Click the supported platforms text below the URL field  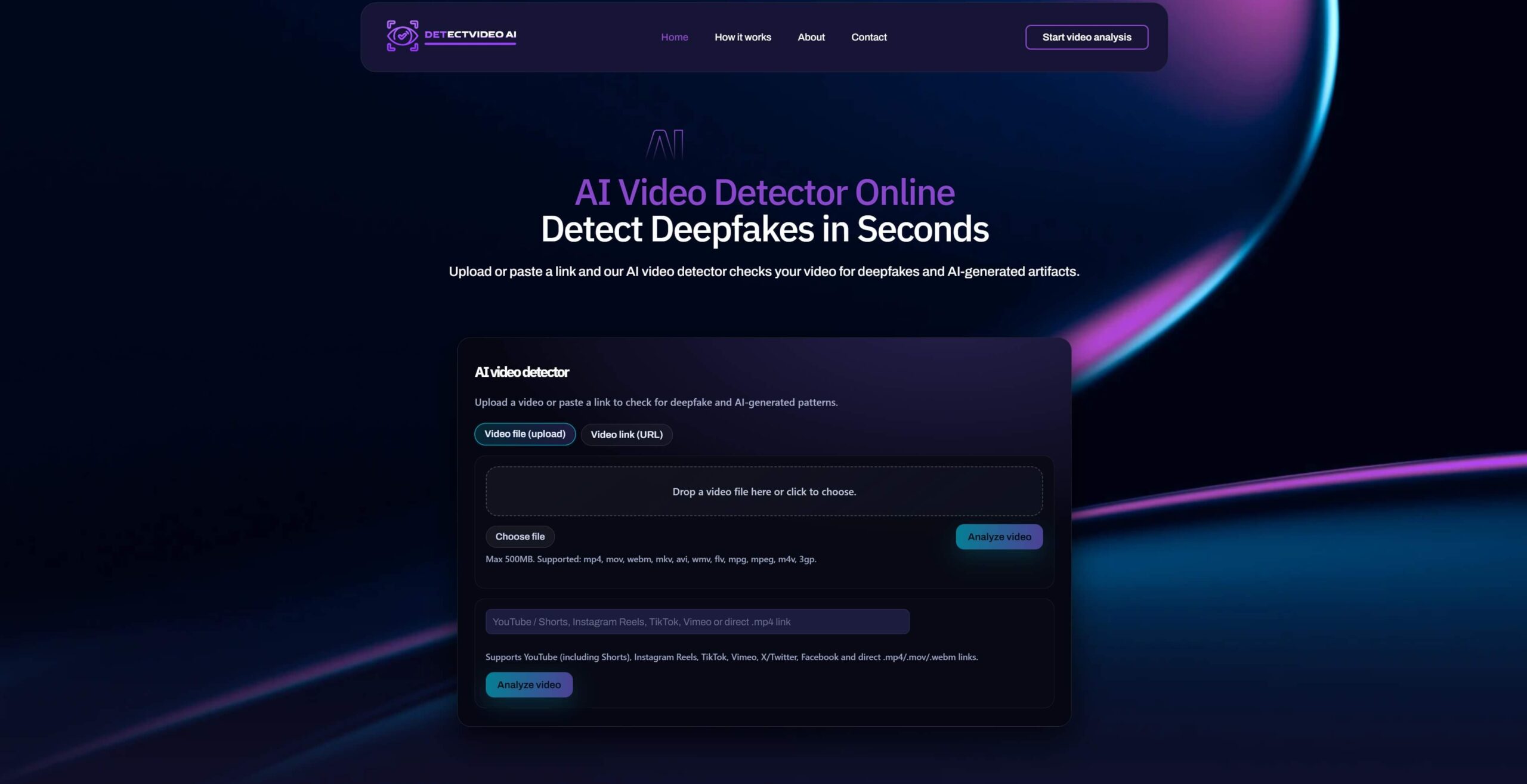click(x=732, y=656)
